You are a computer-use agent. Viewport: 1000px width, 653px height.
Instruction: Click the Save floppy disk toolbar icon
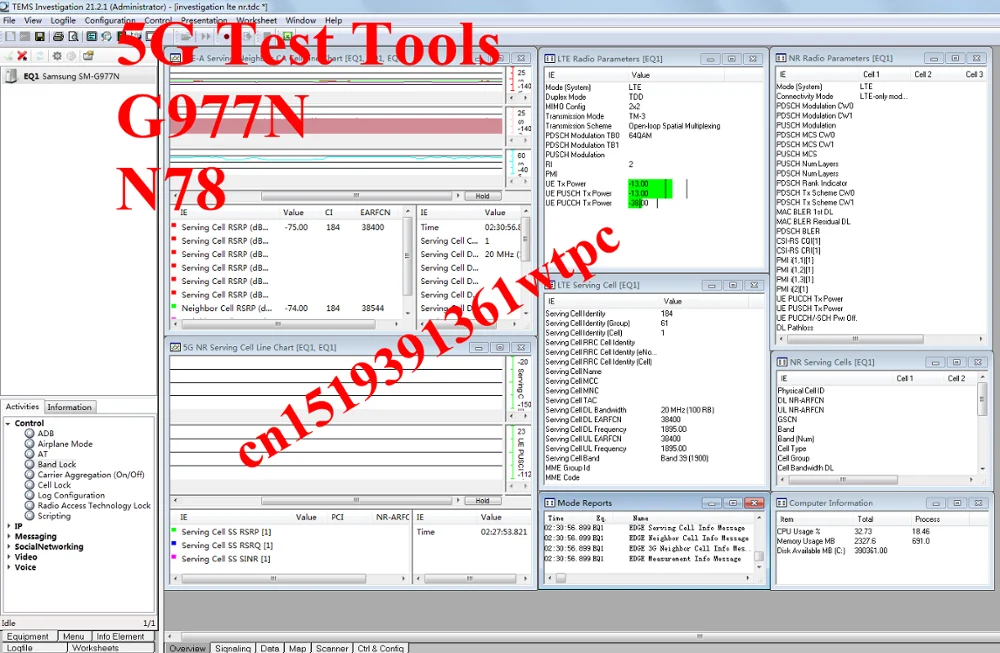(40, 37)
